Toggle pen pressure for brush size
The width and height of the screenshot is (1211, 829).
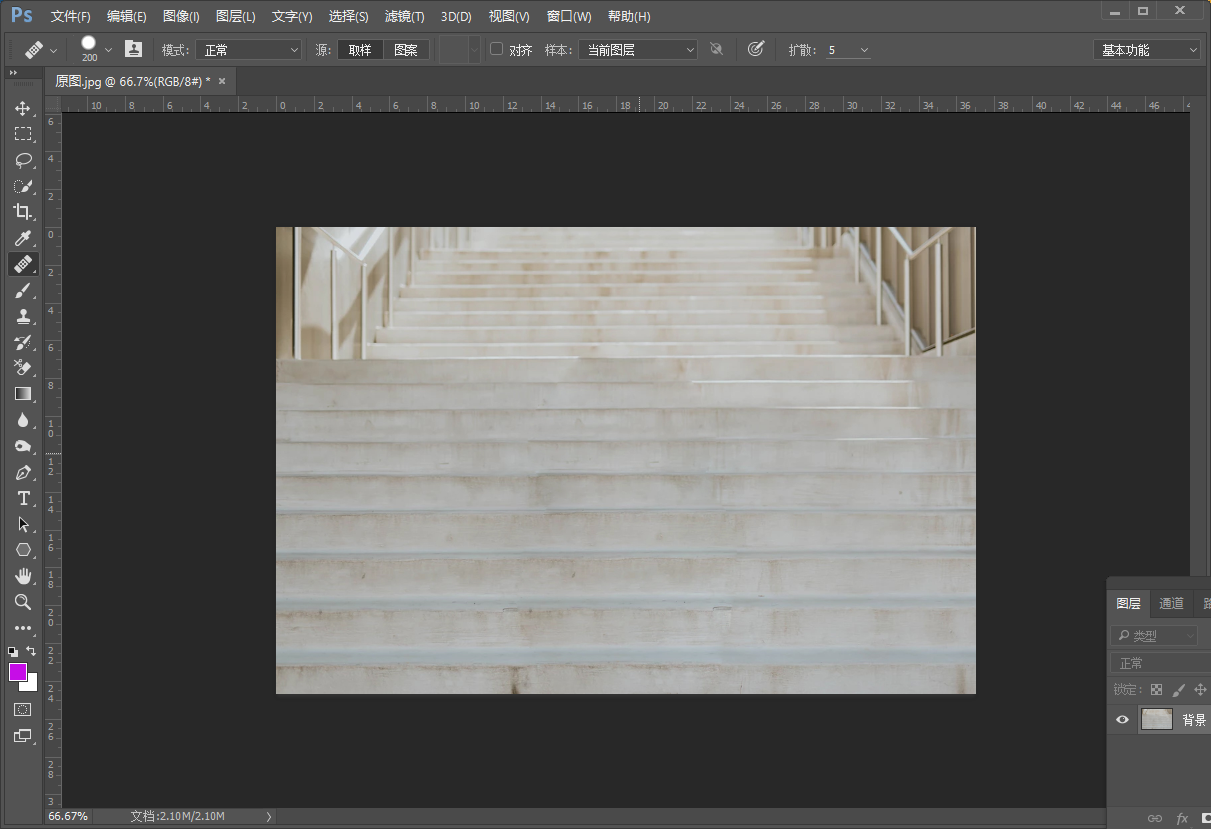tap(756, 49)
